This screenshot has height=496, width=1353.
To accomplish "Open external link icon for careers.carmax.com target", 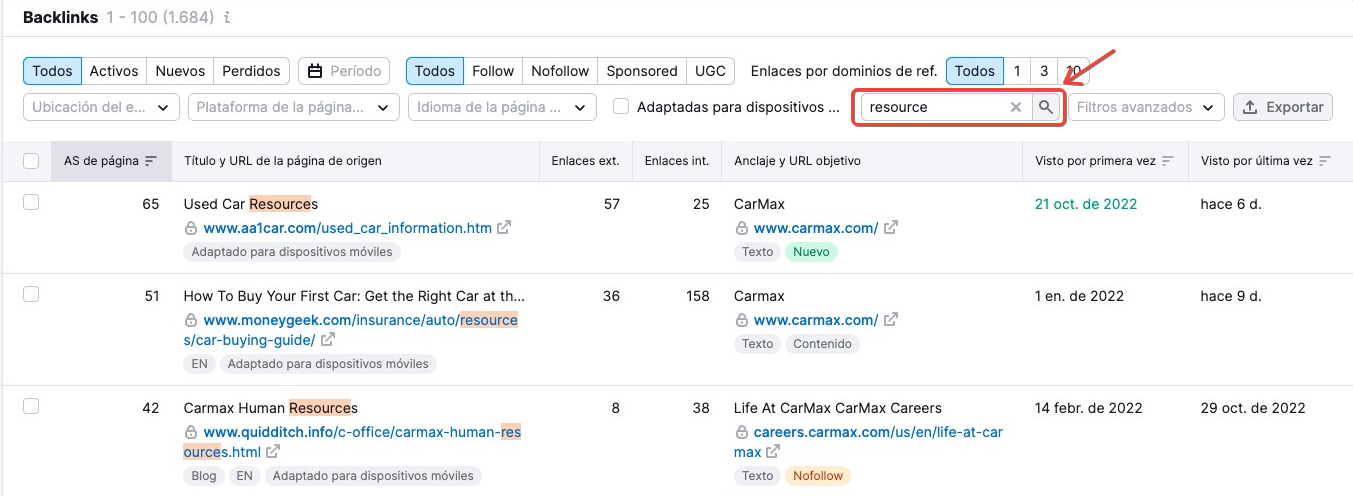I will 773,452.
